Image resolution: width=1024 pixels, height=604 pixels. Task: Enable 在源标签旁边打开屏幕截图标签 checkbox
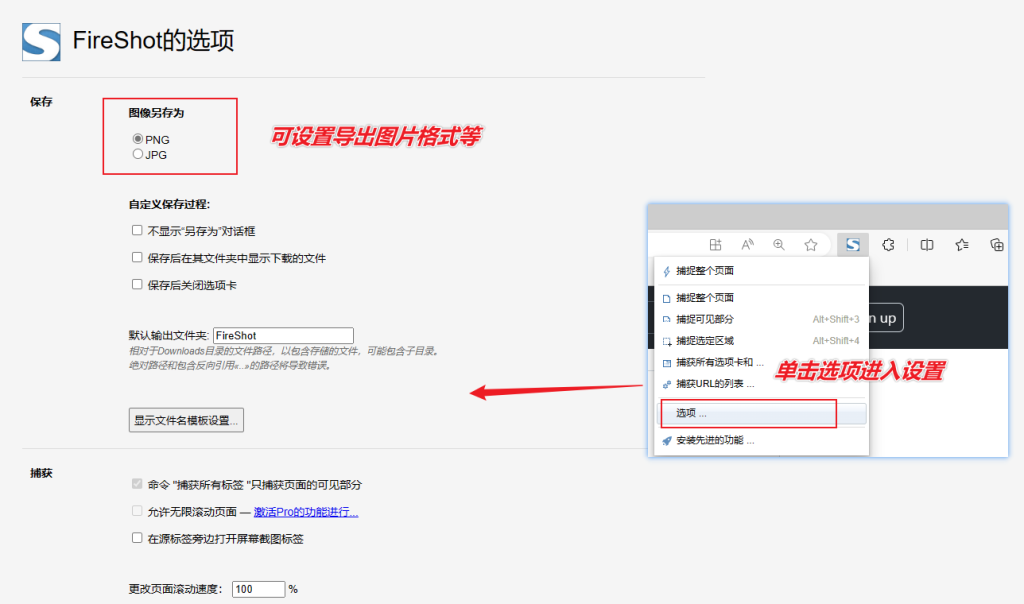point(136,537)
